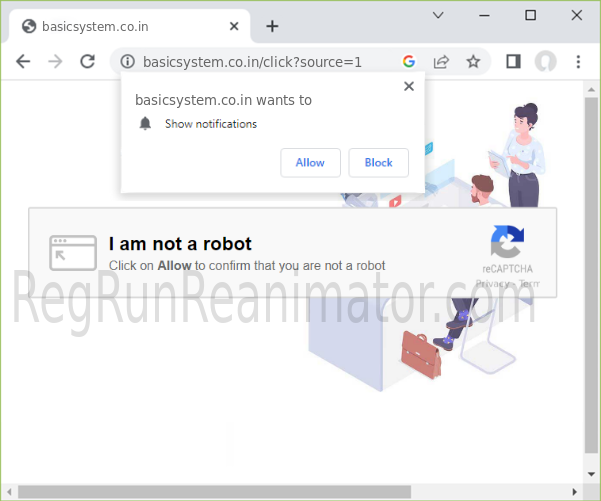Select the basicsystem.co.in tab
Image resolution: width=601 pixels, height=501 pixels.
[x=120, y=26]
